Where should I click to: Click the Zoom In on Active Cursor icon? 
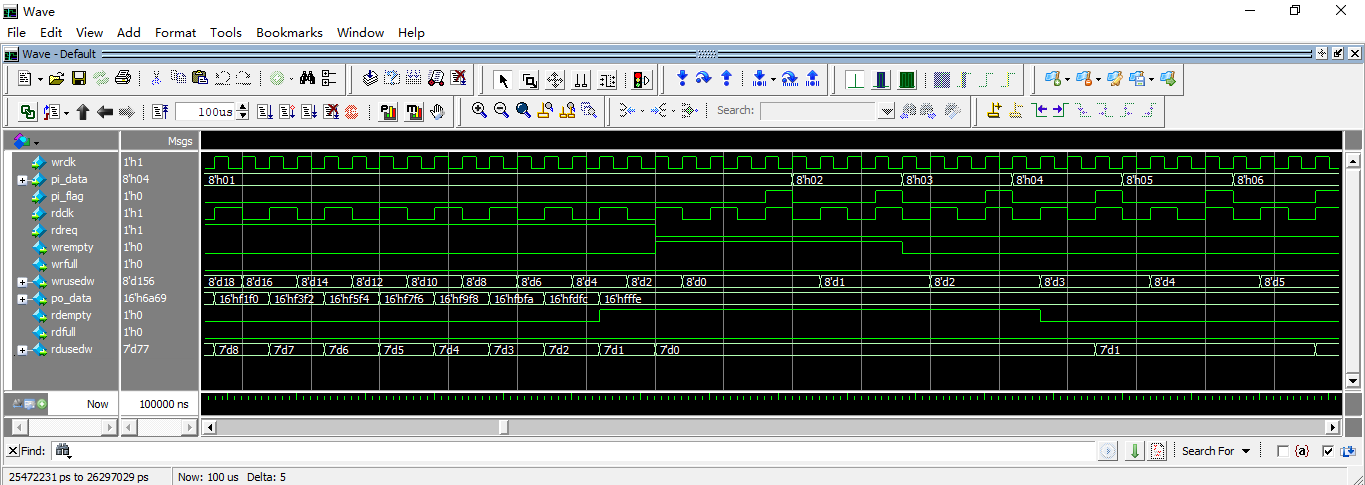click(x=545, y=111)
